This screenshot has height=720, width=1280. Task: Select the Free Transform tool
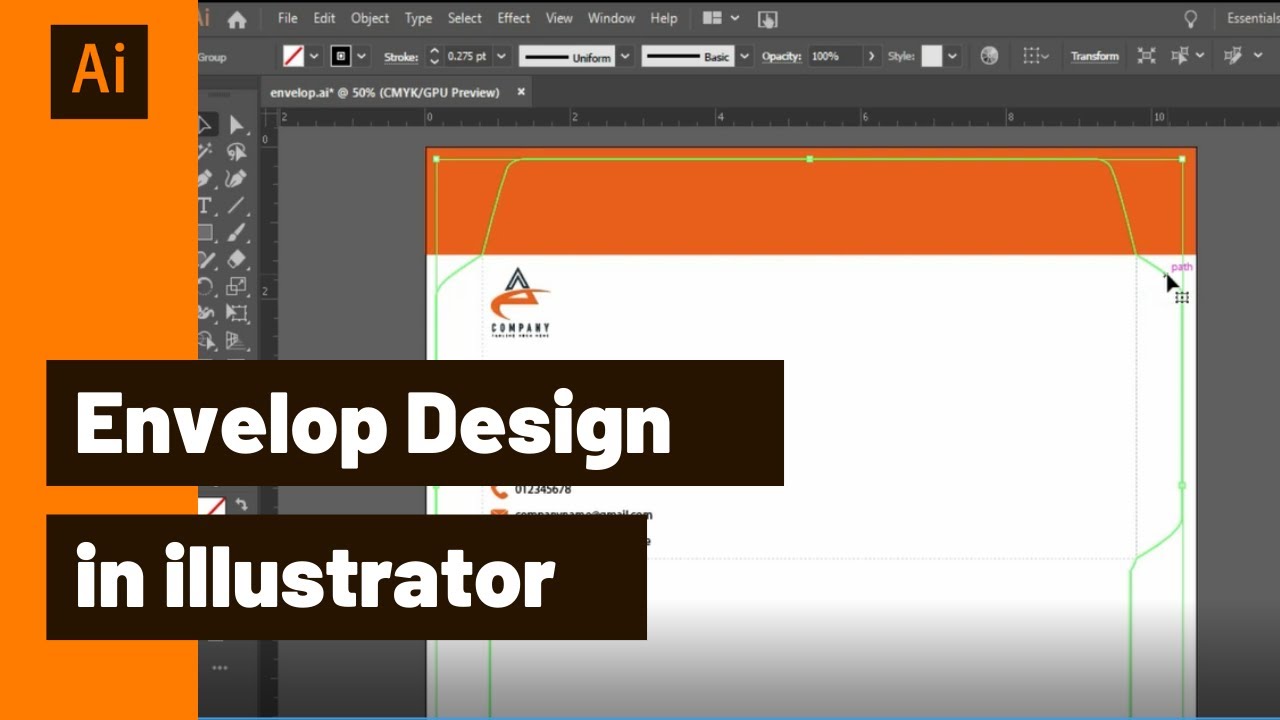click(x=236, y=314)
